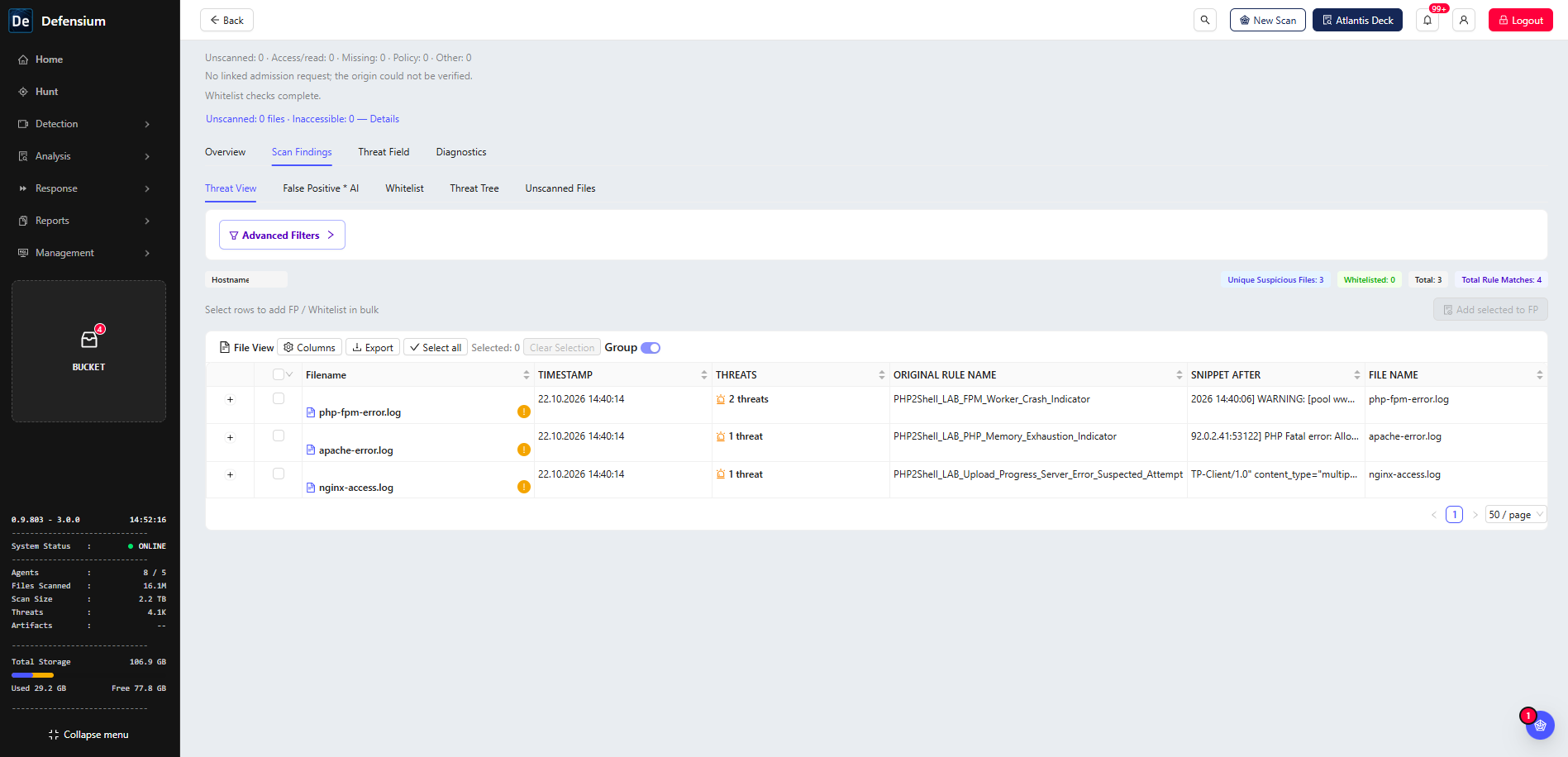Click the search magnifier icon in header
1568x757 pixels.
coord(1205,20)
